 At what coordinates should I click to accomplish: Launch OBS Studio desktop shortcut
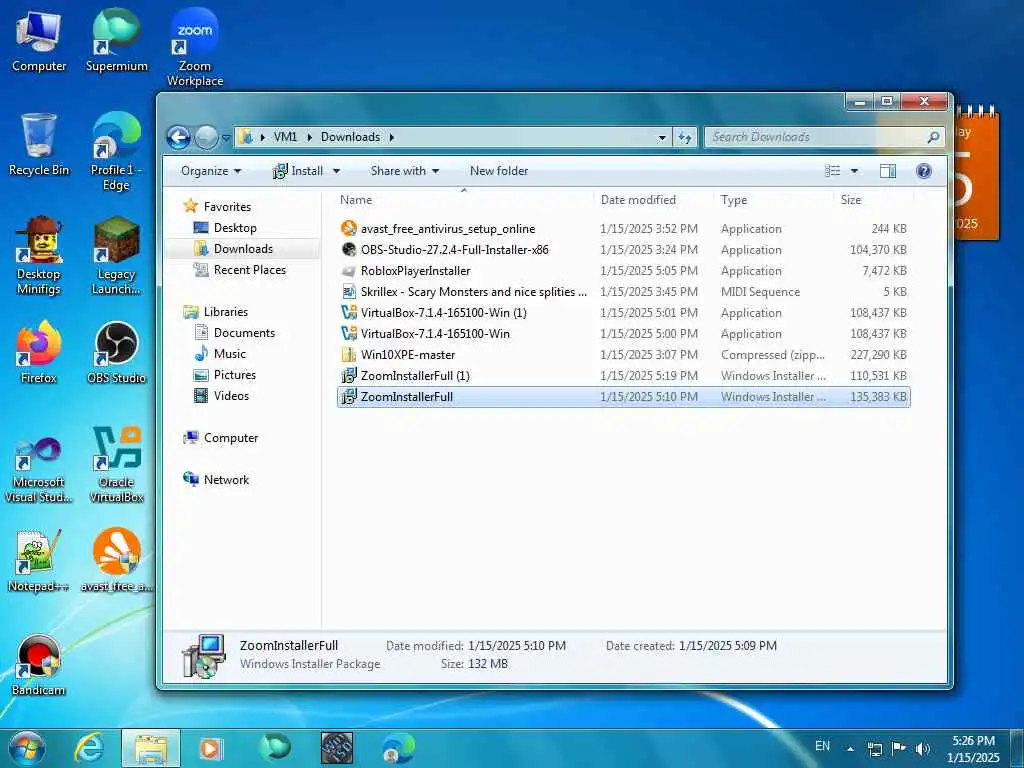(x=116, y=353)
